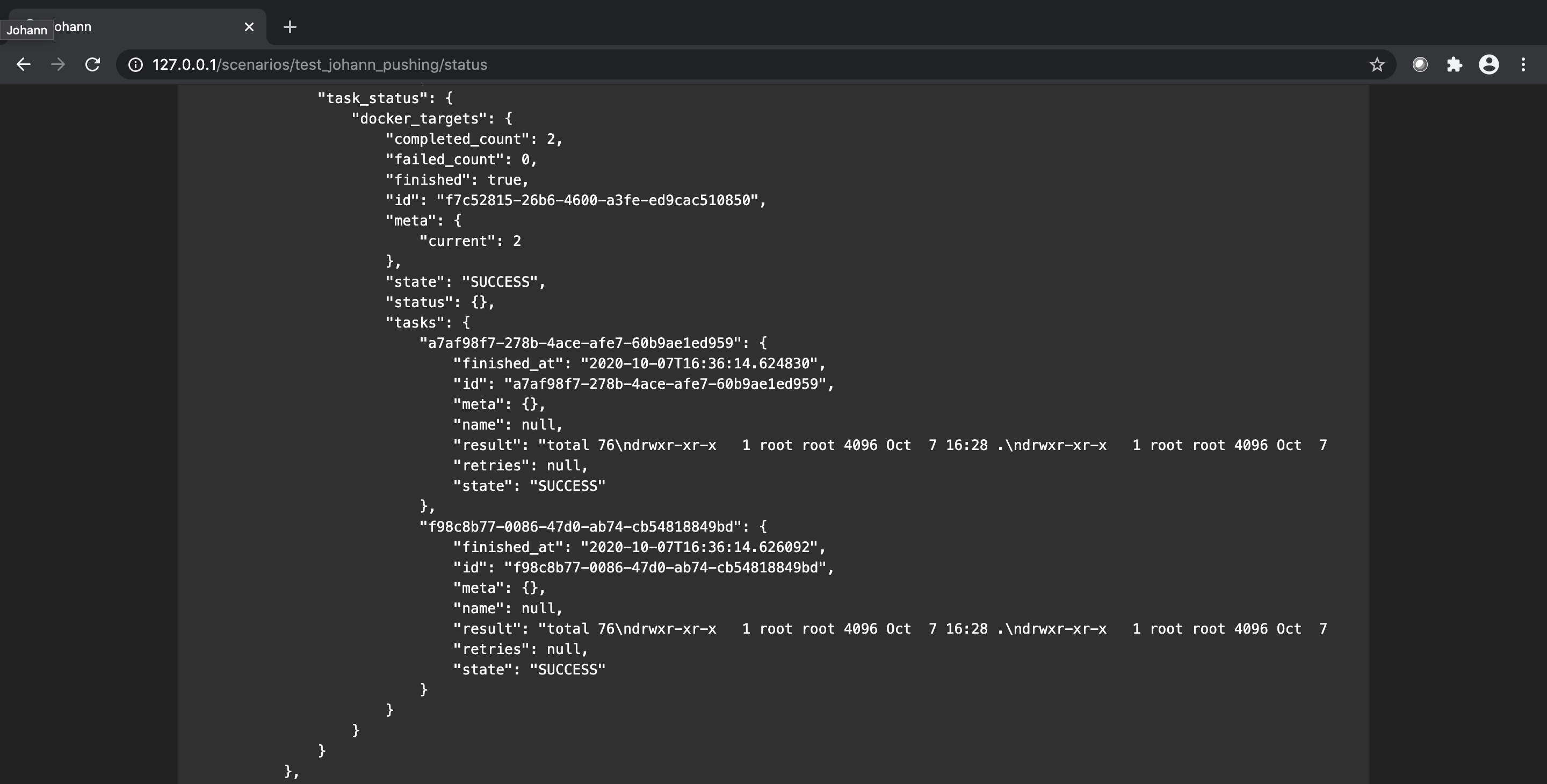The width and height of the screenshot is (1547, 784).
Task: Open a new tab with plus button
Action: tap(290, 27)
